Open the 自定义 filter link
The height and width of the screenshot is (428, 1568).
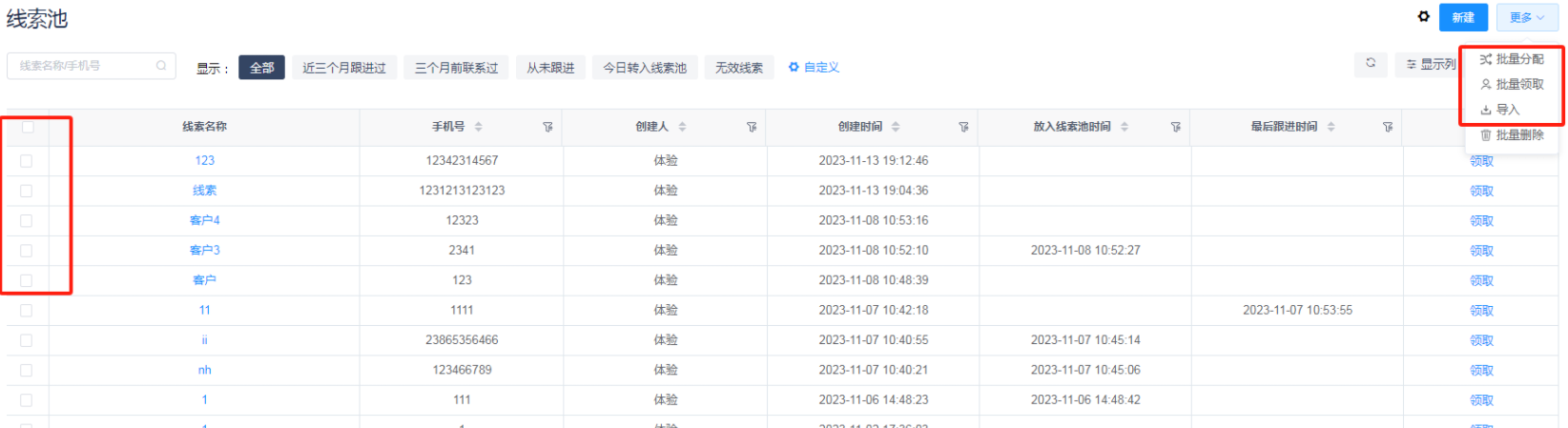click(x=814, y=68)
